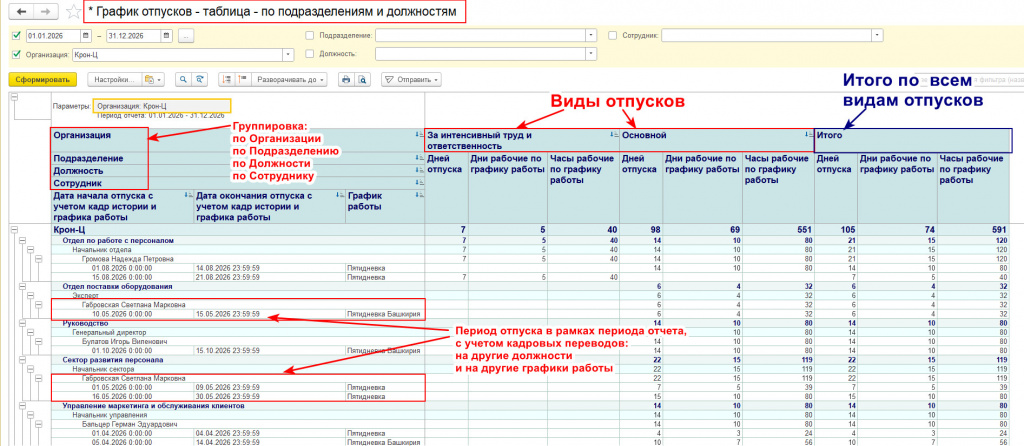Collapse the Отдел поставки оборудования group
The image size is (1024, 446).
(x=22, y=286)
